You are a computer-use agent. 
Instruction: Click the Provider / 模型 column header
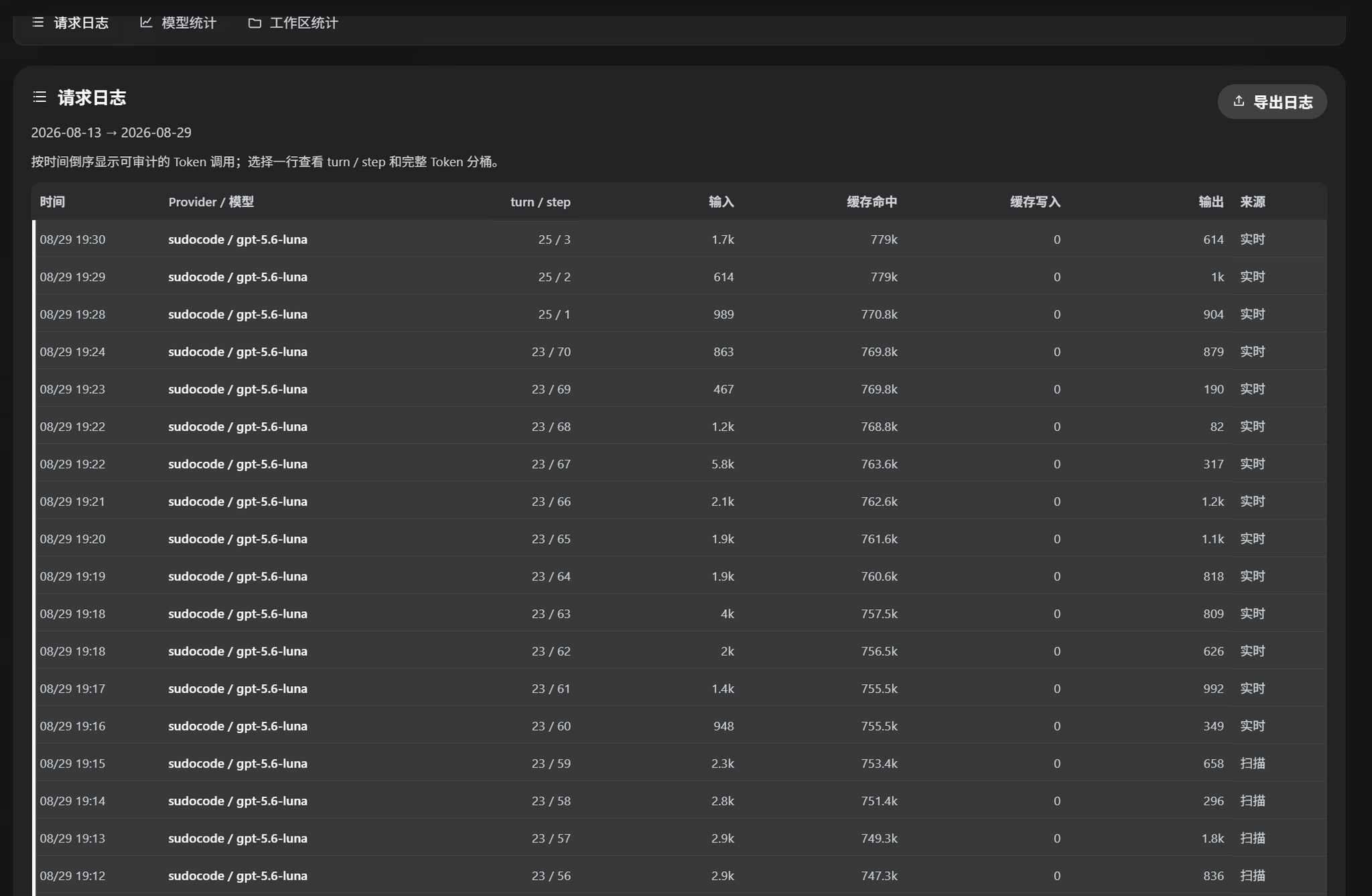(x=211, y=202)
